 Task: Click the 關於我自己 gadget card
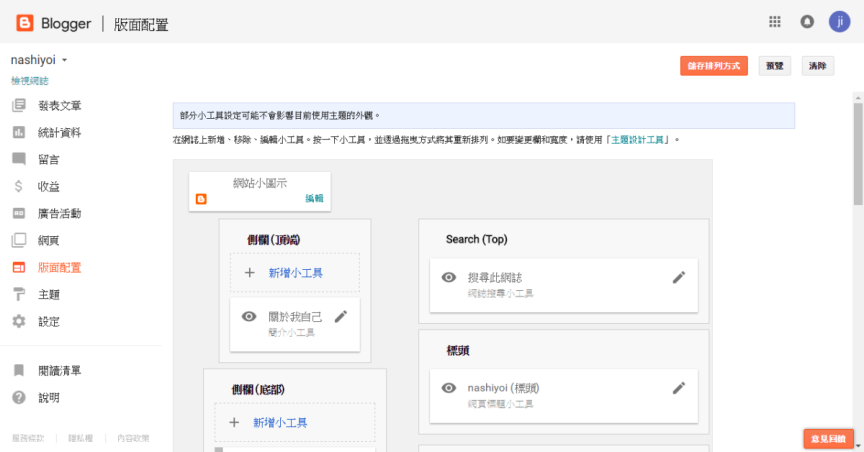[x=295, y=324]
